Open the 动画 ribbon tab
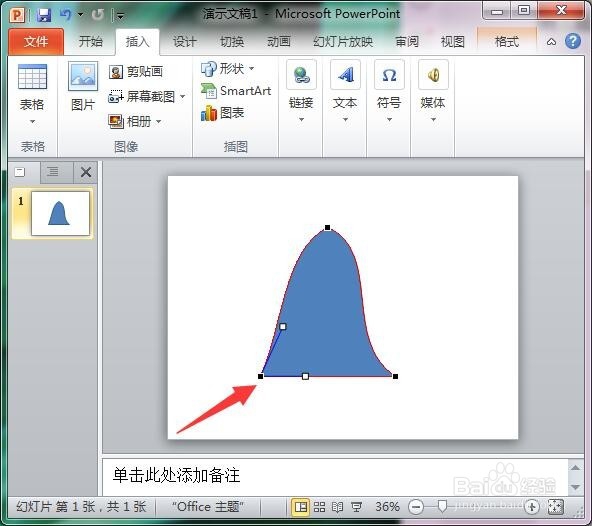The width and height of the screenshot is (592, 526). point(279,42)
